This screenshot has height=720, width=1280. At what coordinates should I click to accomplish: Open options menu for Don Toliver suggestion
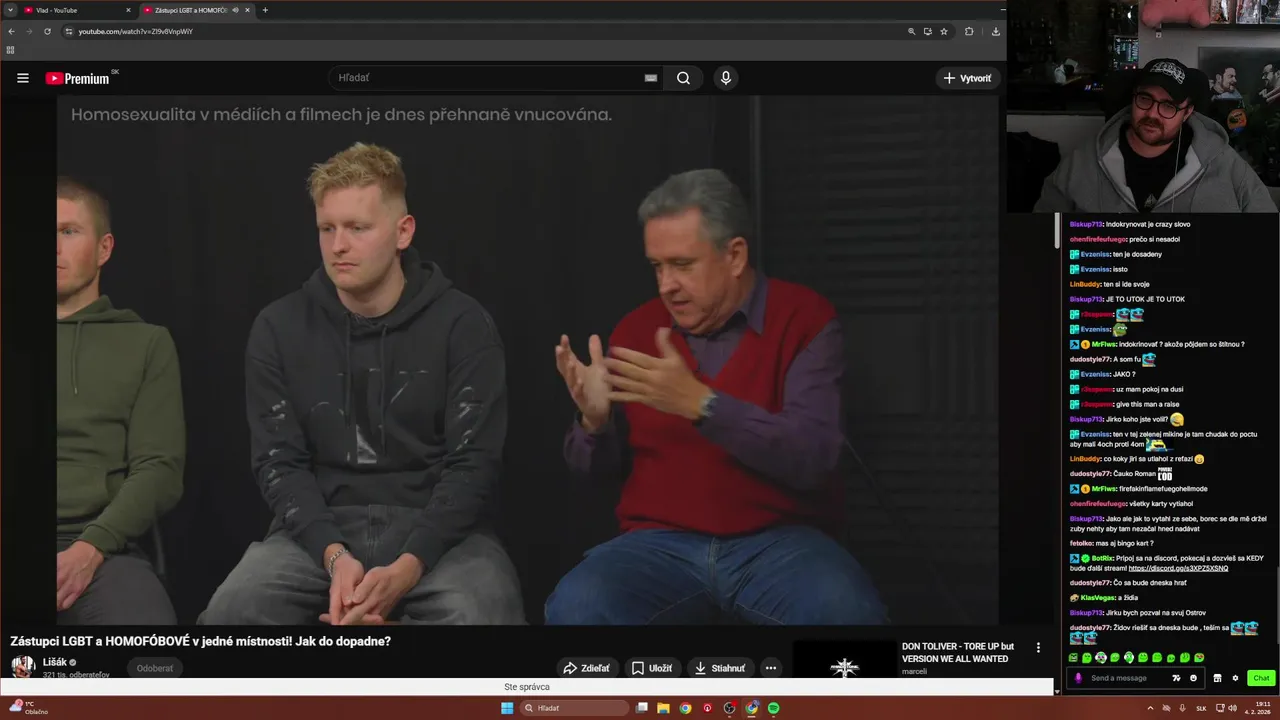pyautogui.click(x=1038, y=648)
